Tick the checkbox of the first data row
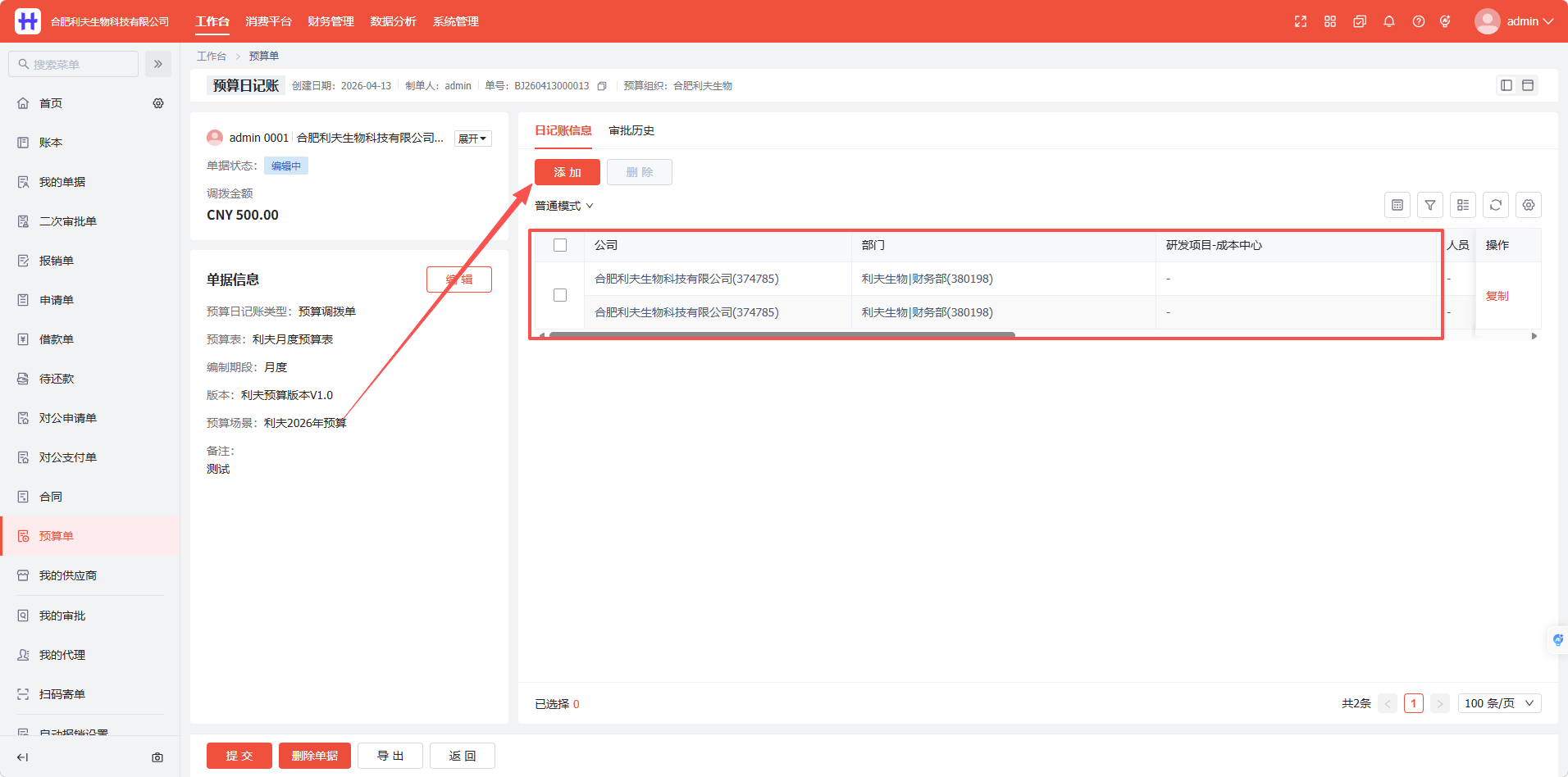Viewport: 1568px width, 777px height. (x=560, y=295)
